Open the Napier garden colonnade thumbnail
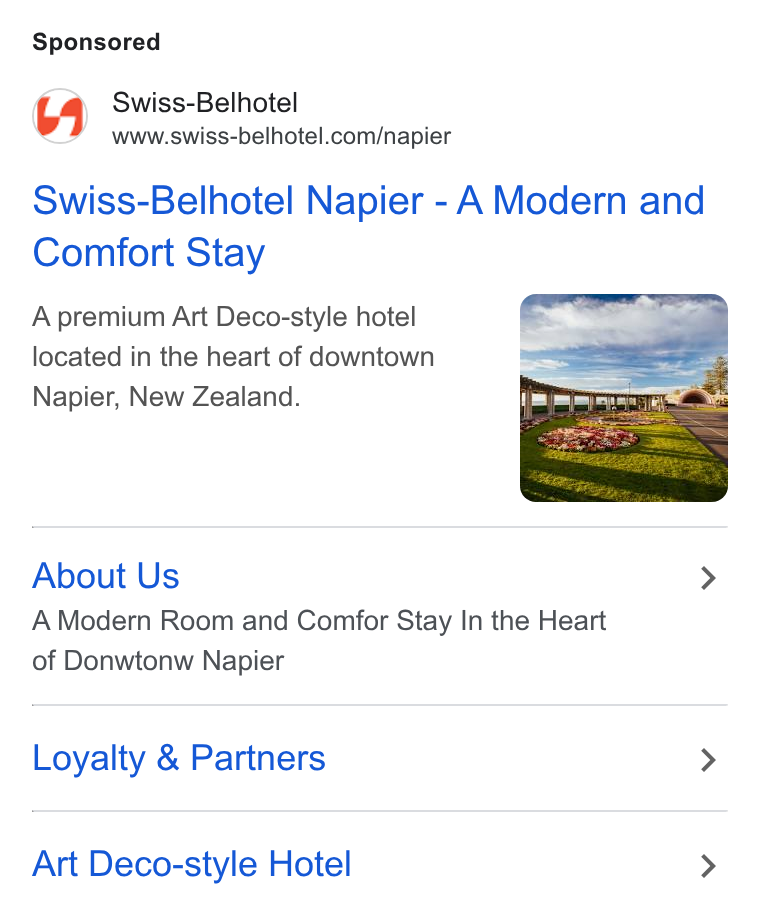Image resolution: width=760 pixels, height=916 pixels. tap(623, 398)
